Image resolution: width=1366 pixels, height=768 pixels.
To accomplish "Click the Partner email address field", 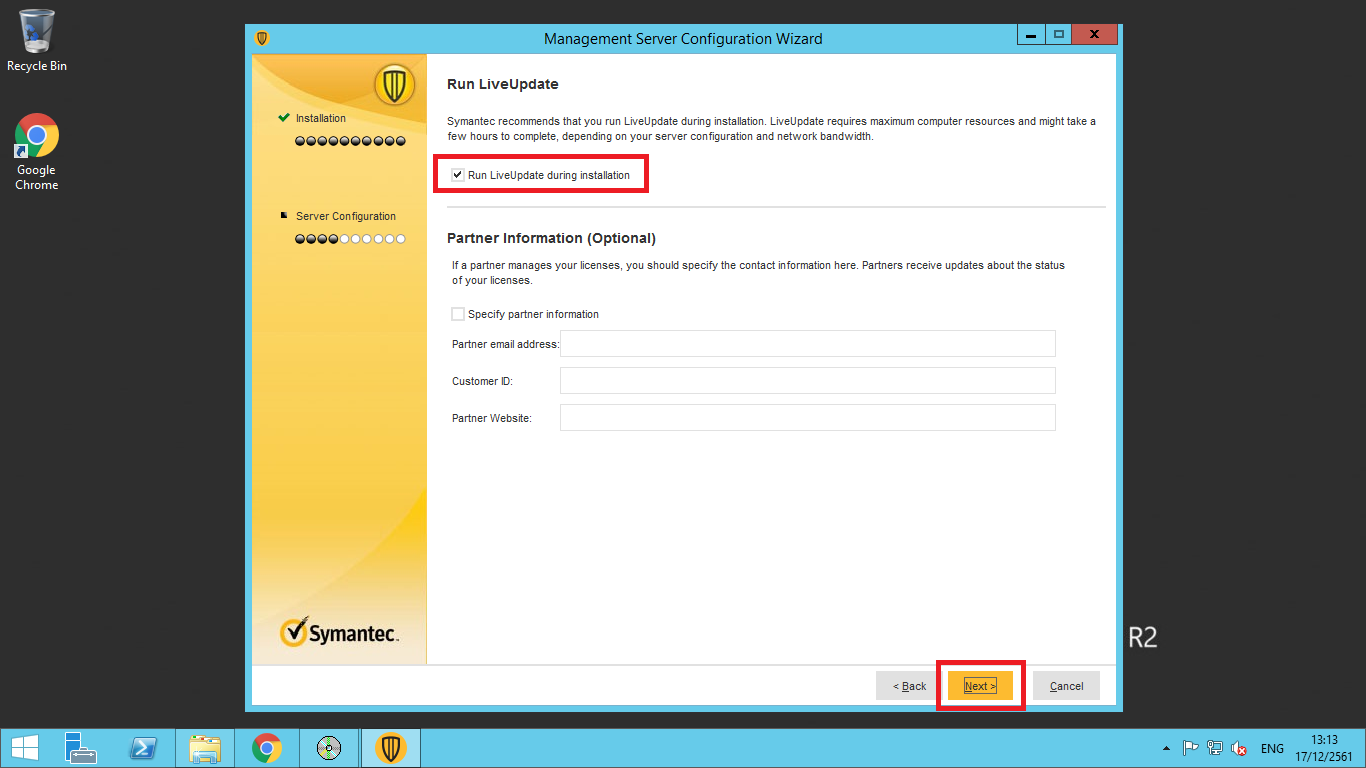I will pos(807,344).
